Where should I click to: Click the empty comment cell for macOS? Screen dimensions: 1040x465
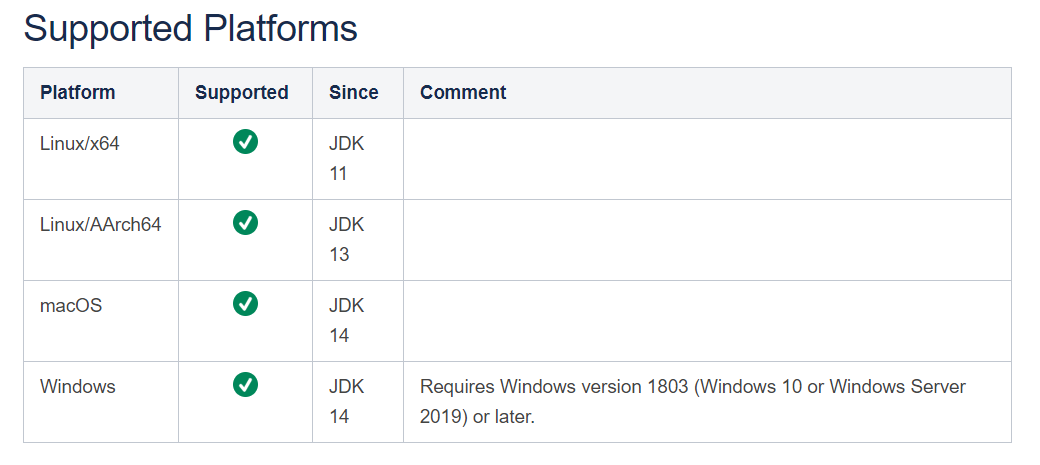[x=706, y=320]
